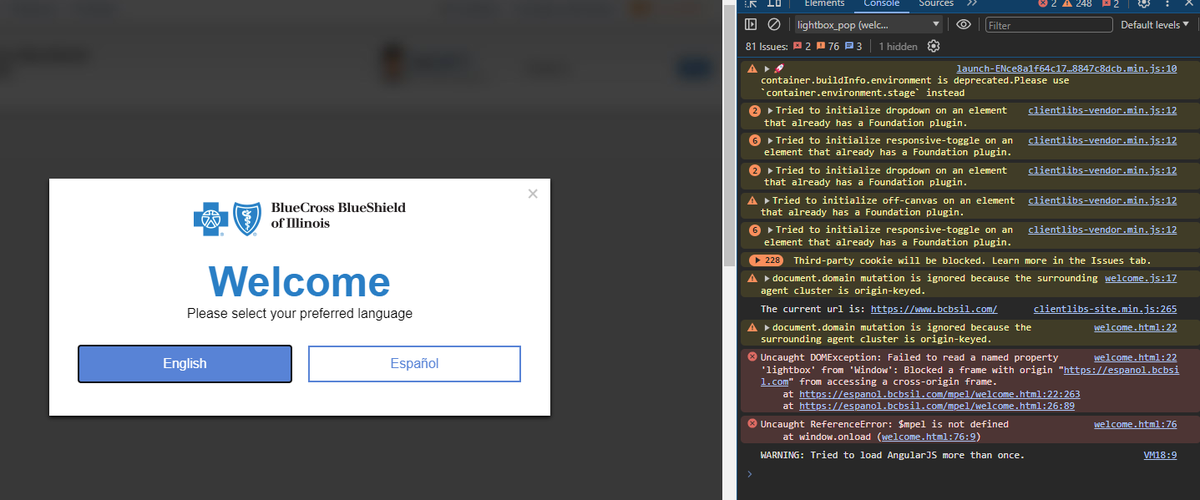Switch to the Elements tab

(x=824, y=4)
